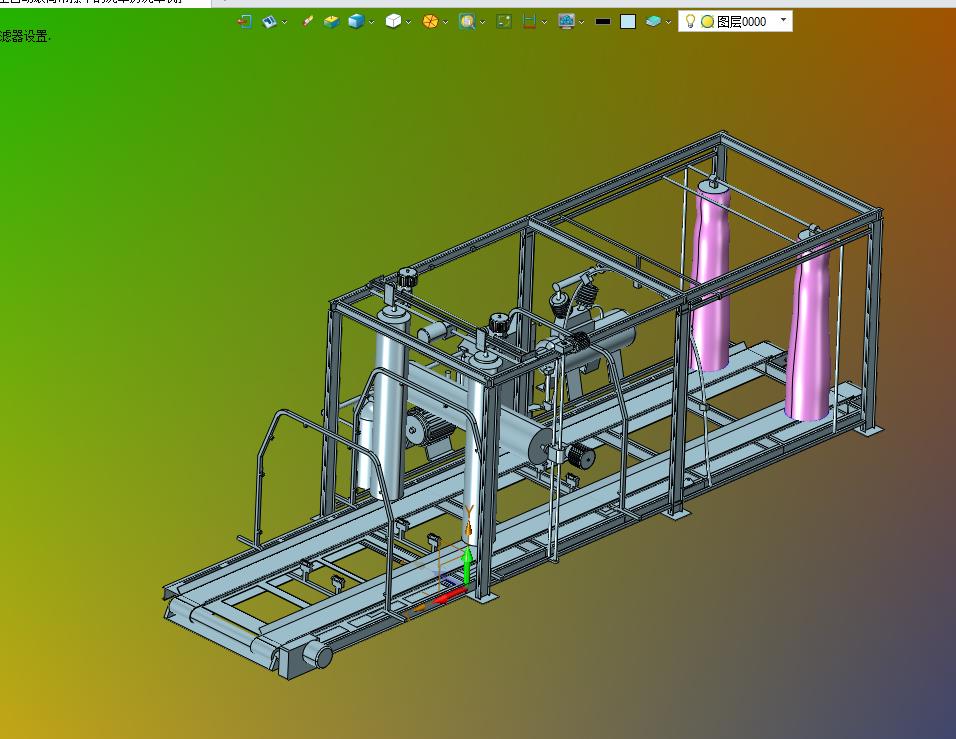Click the blue shaded cube icon

356,21
